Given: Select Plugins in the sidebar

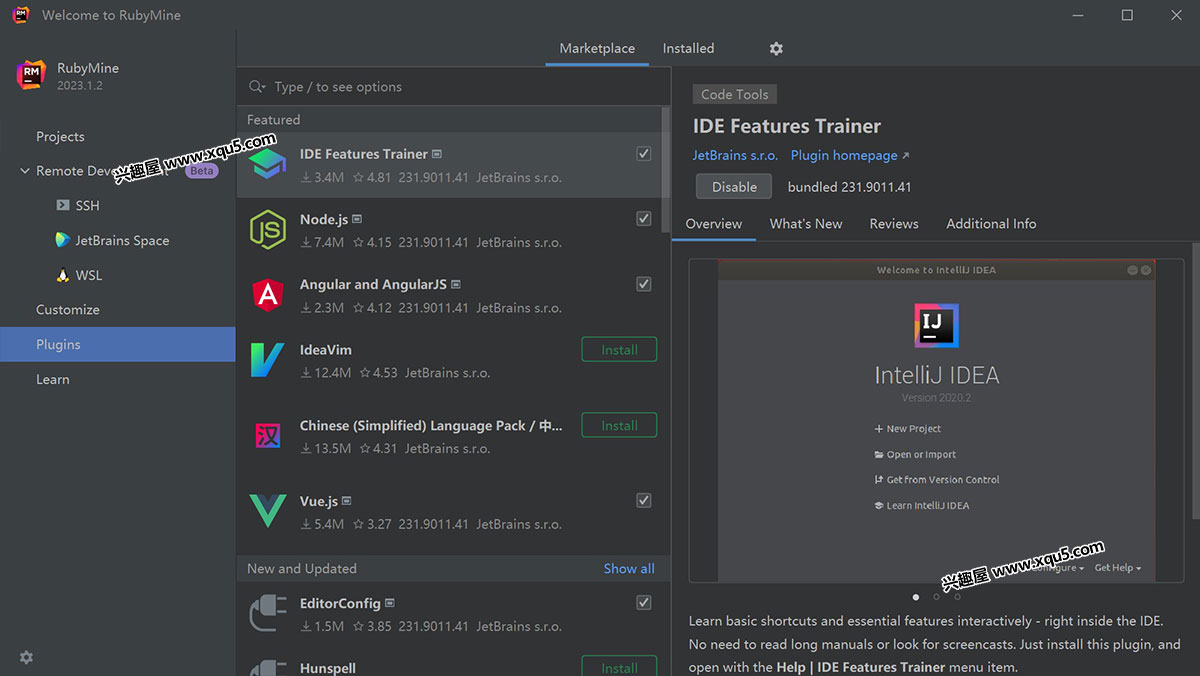Looking at the screenshot, I should point(118,344).
